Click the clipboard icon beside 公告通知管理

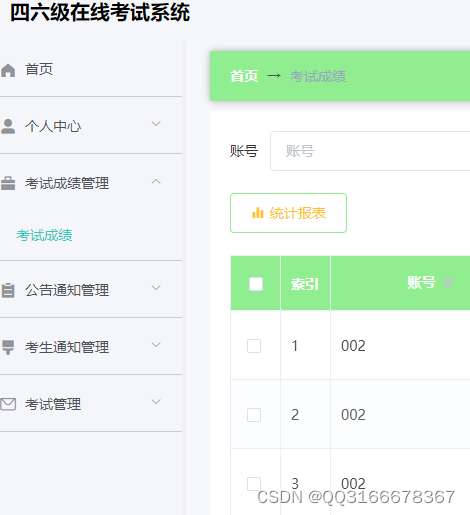tap(8, 290)
